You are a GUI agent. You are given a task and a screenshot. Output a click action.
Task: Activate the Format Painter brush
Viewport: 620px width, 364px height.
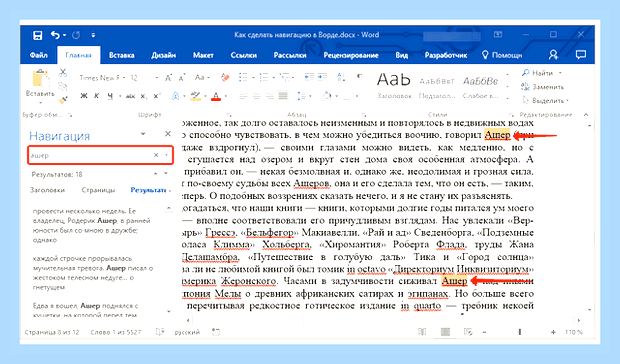pyautogui.click(x=62, y=100)
